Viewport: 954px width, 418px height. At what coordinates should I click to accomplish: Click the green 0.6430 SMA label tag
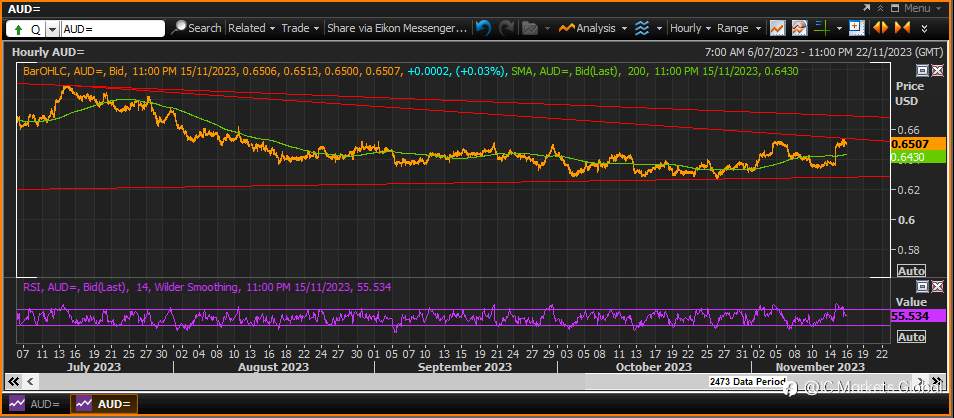(918, 157)
